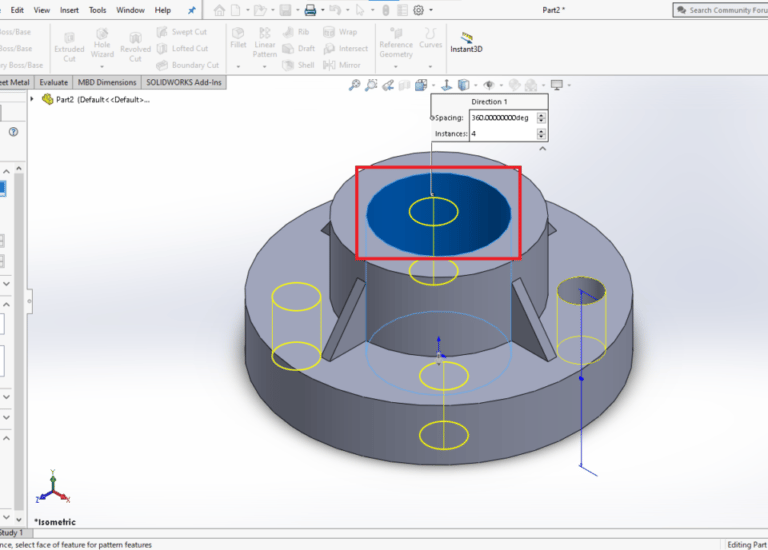Open the Insert menu
This screenshot has width=768, height=550.
(x=69, y=10)
